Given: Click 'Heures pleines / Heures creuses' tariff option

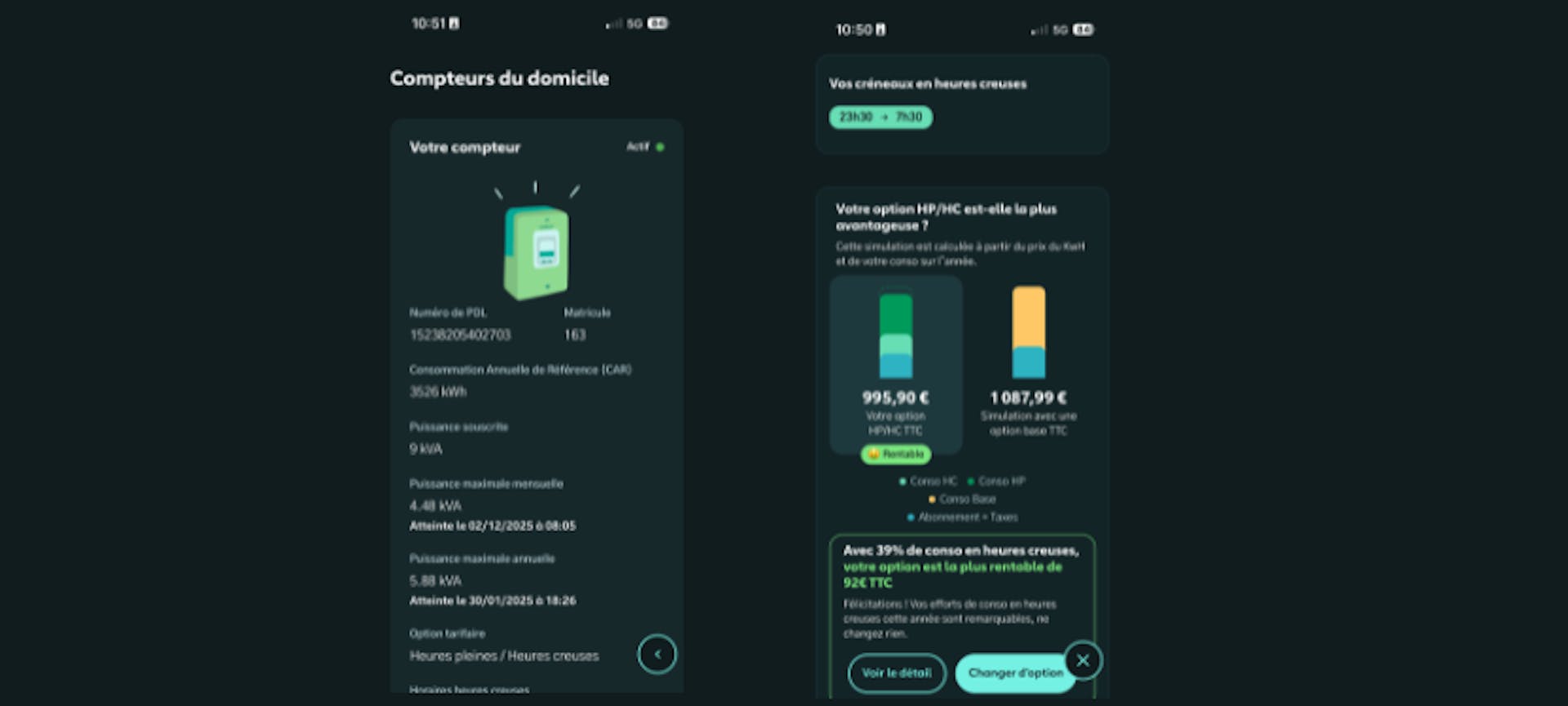Looking at the screenshot, I should pyautogui.click(x=504, y=655).
